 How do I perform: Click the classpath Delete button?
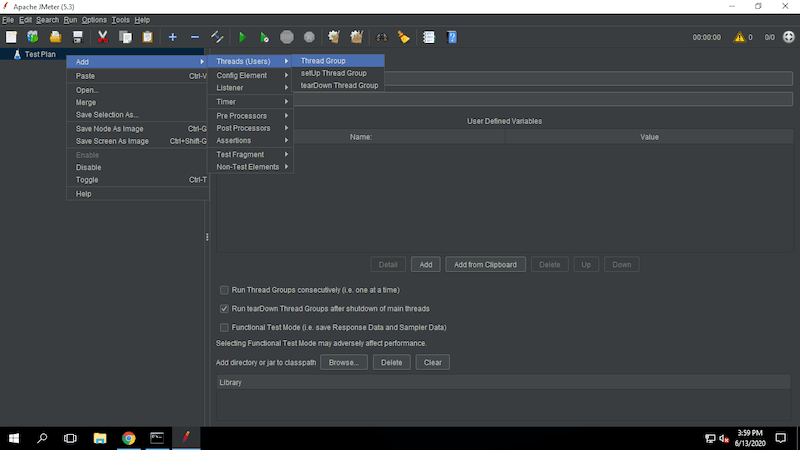(391, 363)
